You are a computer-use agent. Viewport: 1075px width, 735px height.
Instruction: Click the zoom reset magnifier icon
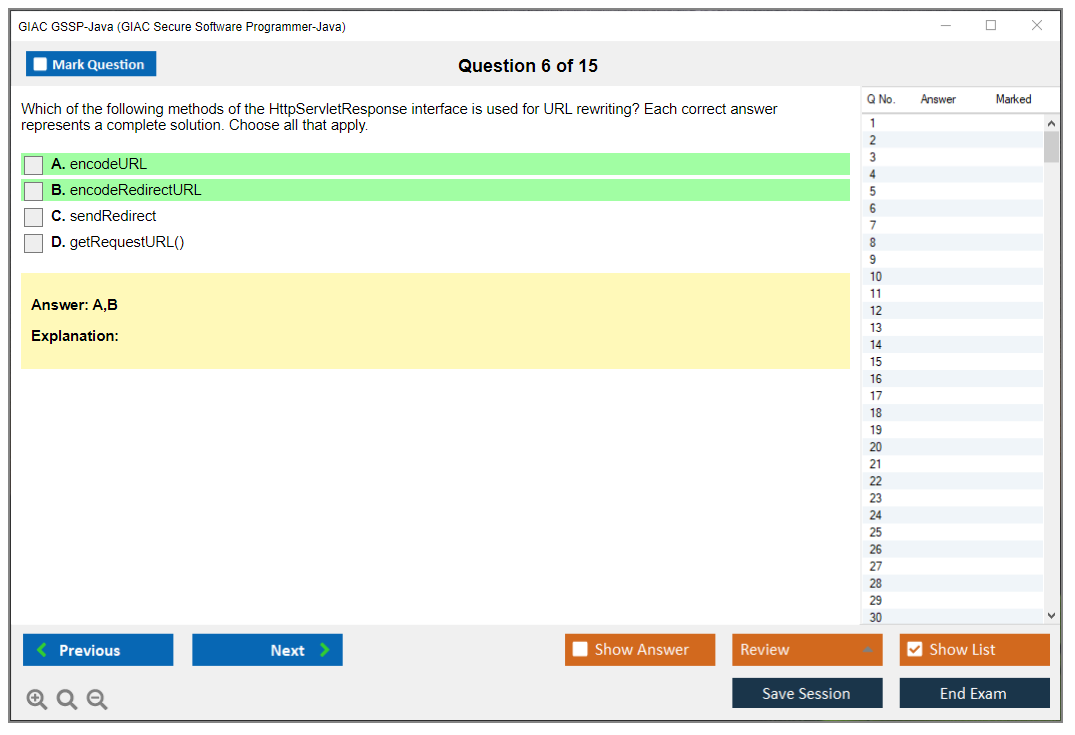[67, 700]
